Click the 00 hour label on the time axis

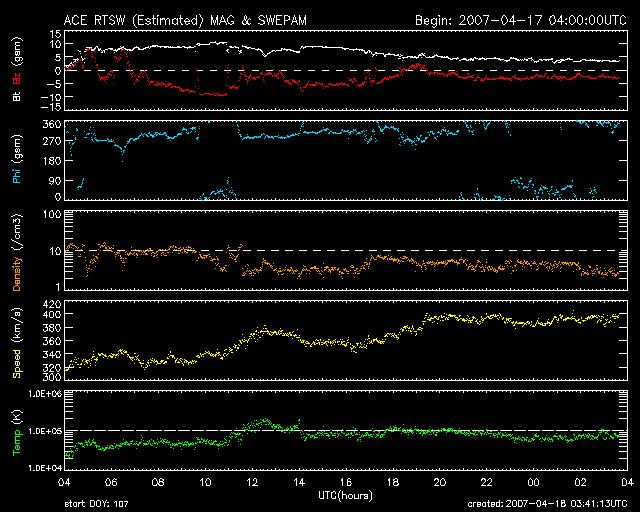533,483
